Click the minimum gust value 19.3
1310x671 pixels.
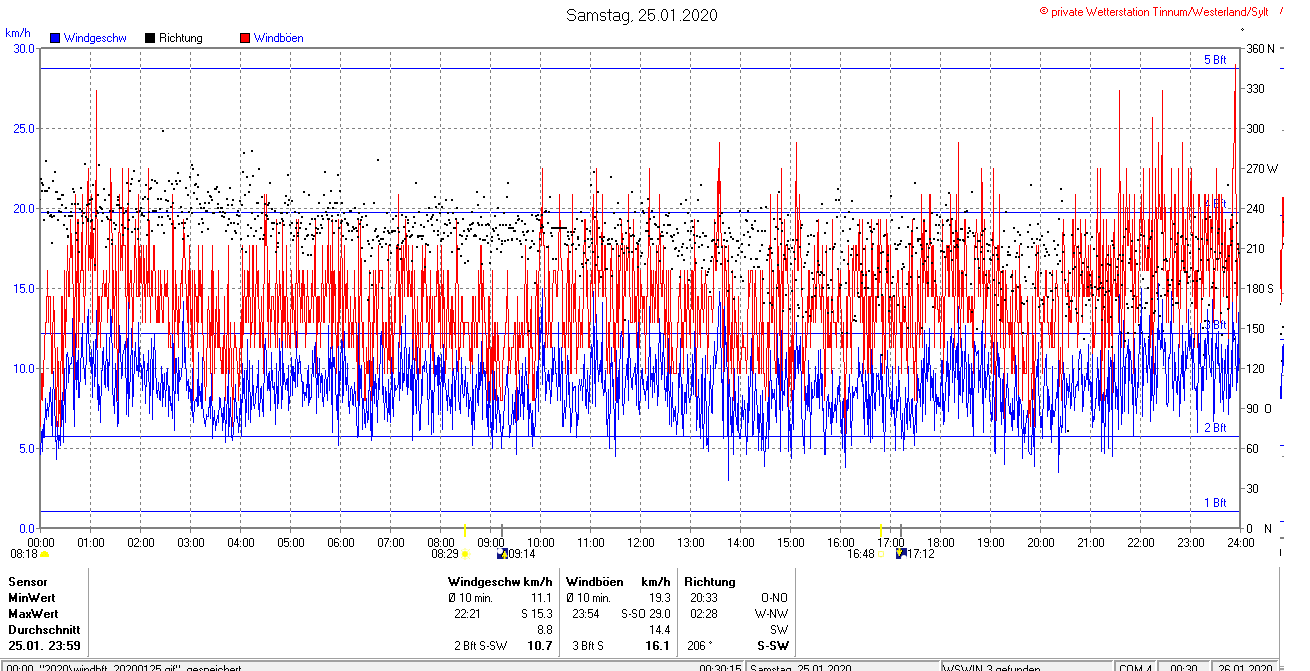point(658,597)
